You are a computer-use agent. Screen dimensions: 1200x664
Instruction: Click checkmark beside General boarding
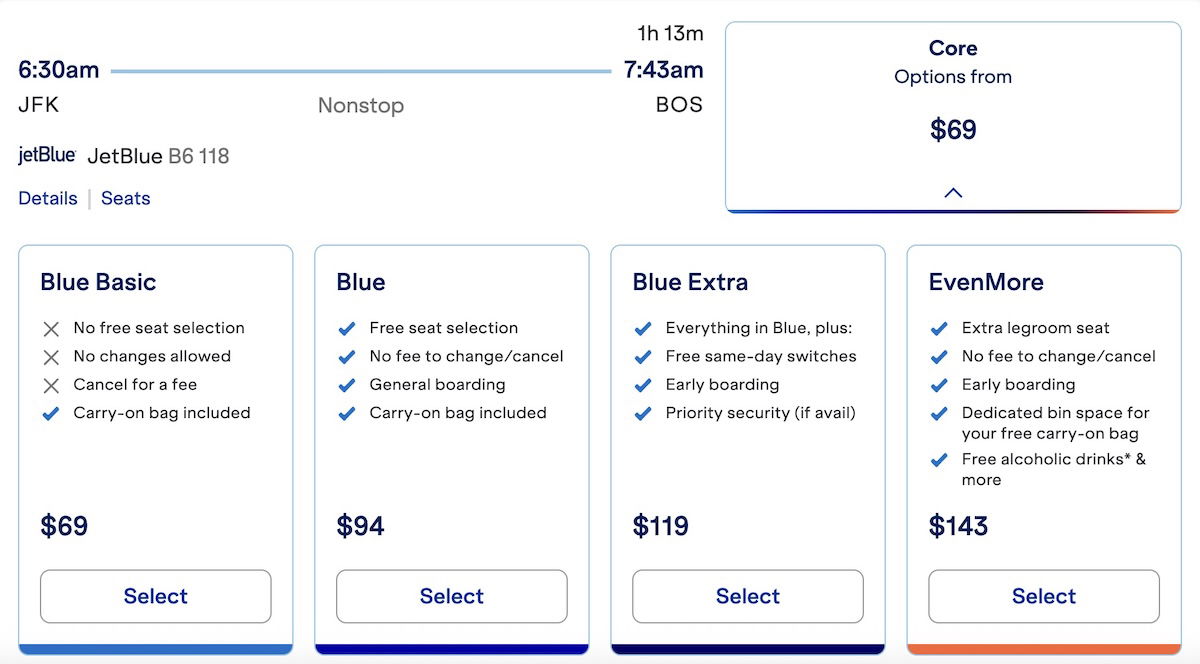(347, 385)
